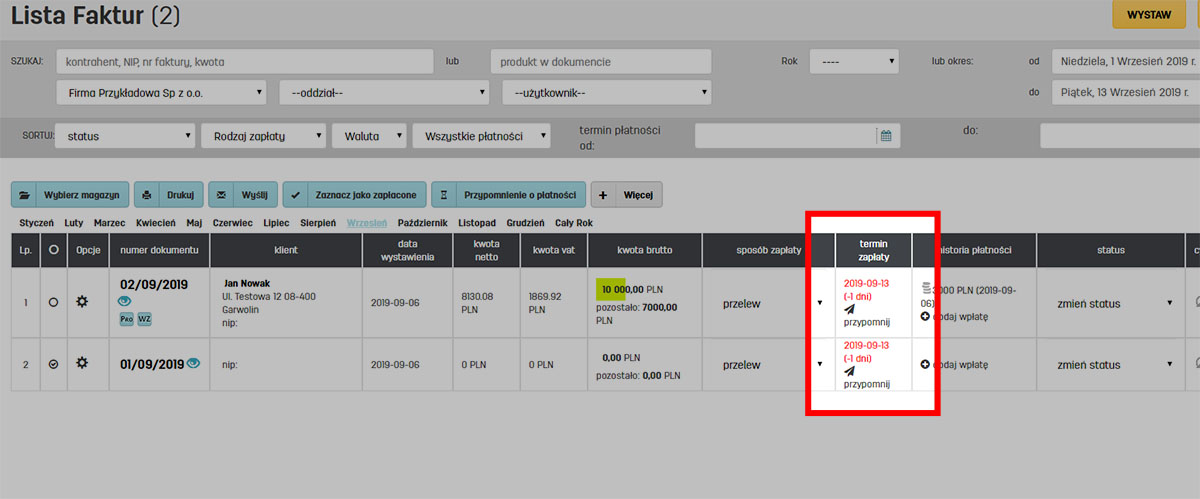Open the calendar icon next to termin płatności
This screenshot has height=499, width=1200.
[x=885, y=135]
